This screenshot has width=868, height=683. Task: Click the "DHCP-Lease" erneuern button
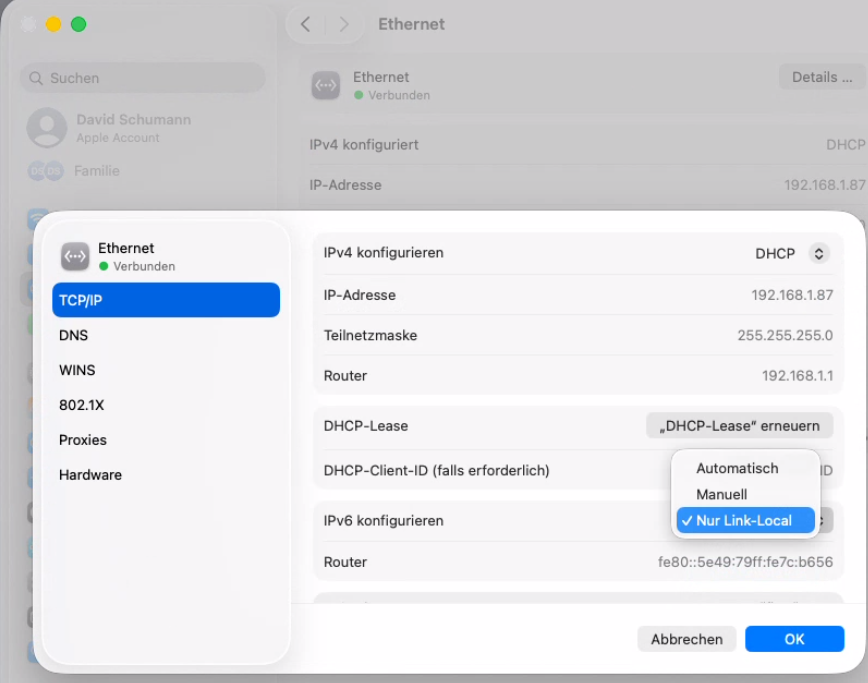(x=739, y=426)
